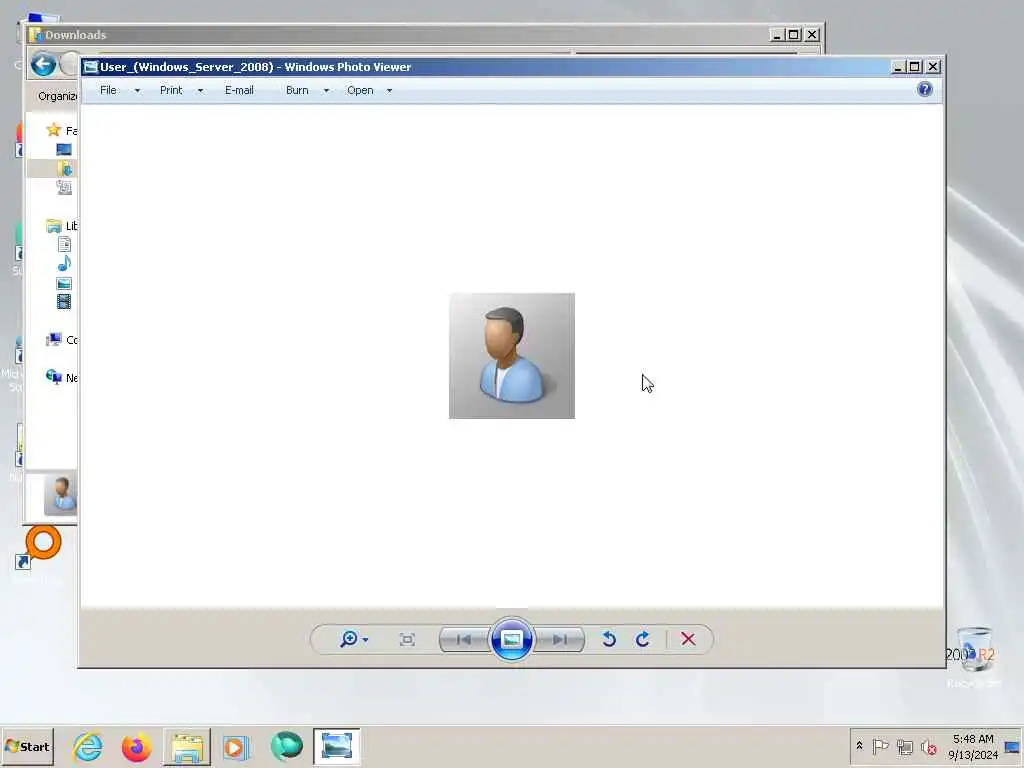Select Downloads folder icon under Favorites

click(64, 168)
